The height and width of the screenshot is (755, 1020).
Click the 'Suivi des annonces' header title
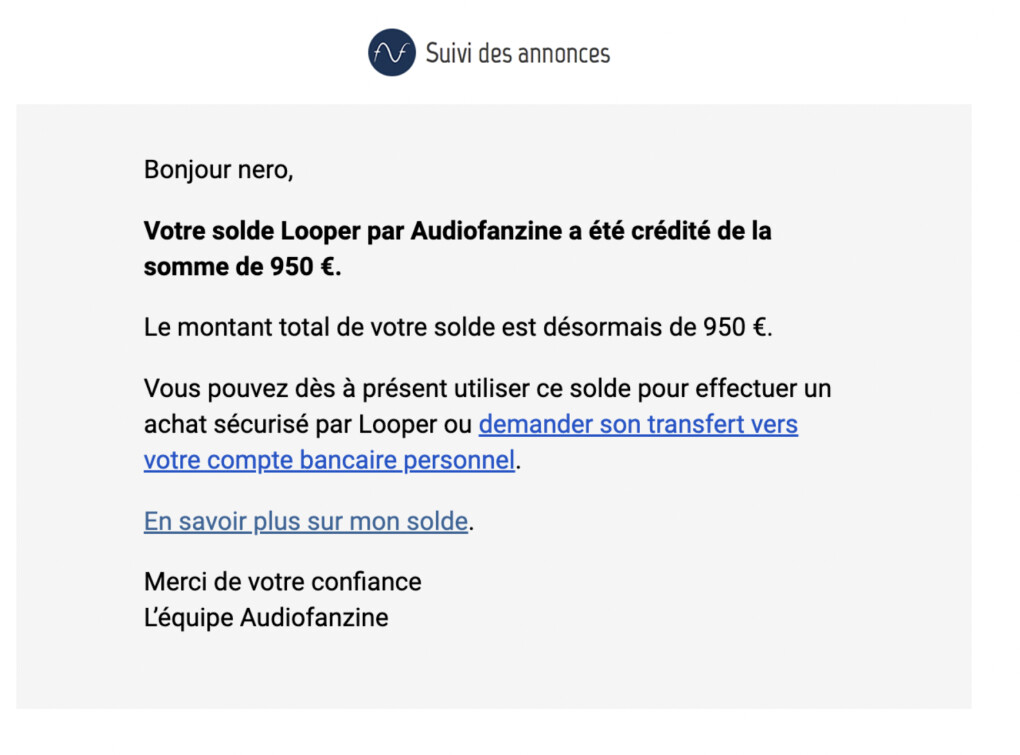tap(517, 53)
